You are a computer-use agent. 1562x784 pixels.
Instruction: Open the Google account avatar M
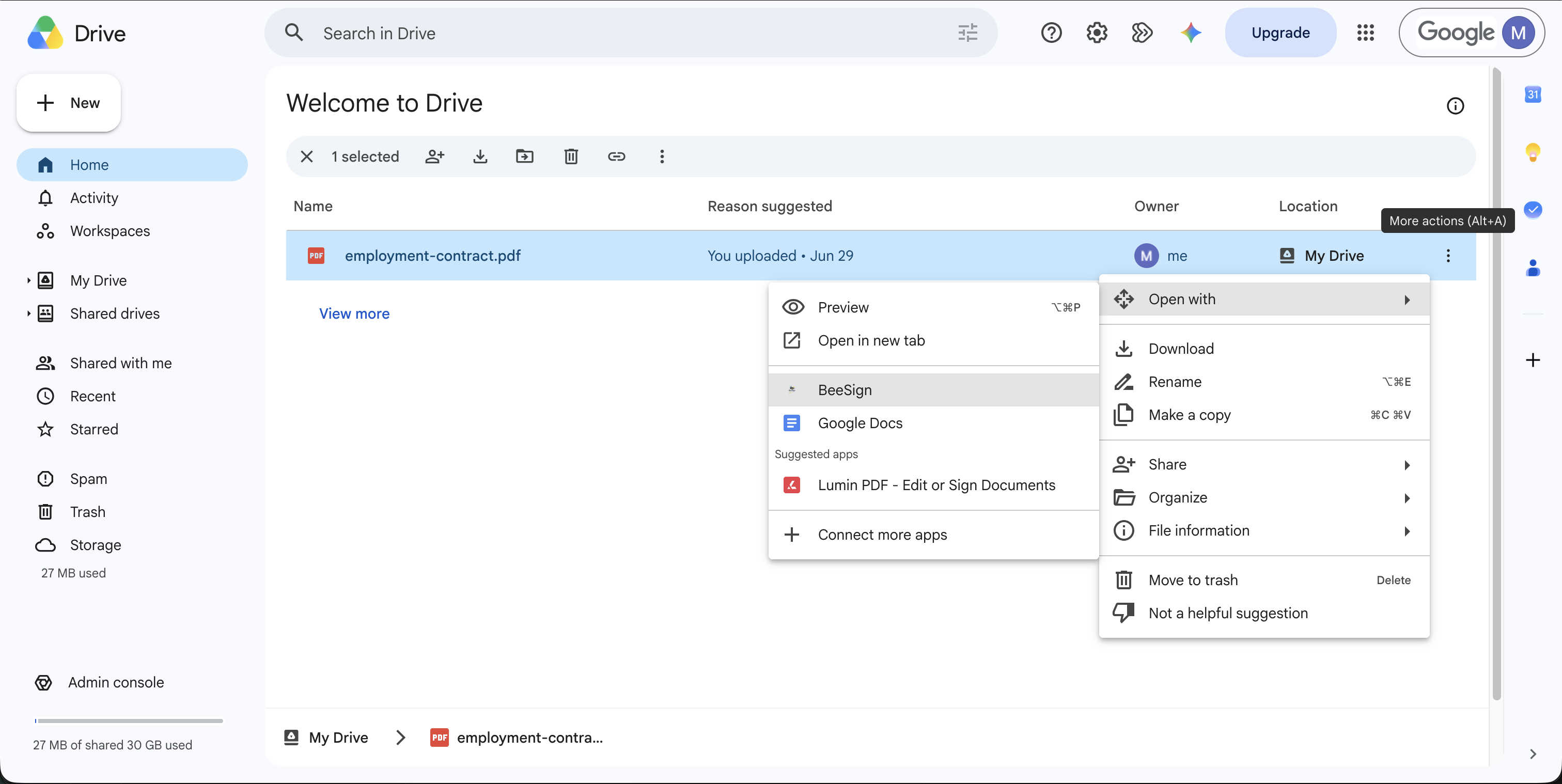1518,33
